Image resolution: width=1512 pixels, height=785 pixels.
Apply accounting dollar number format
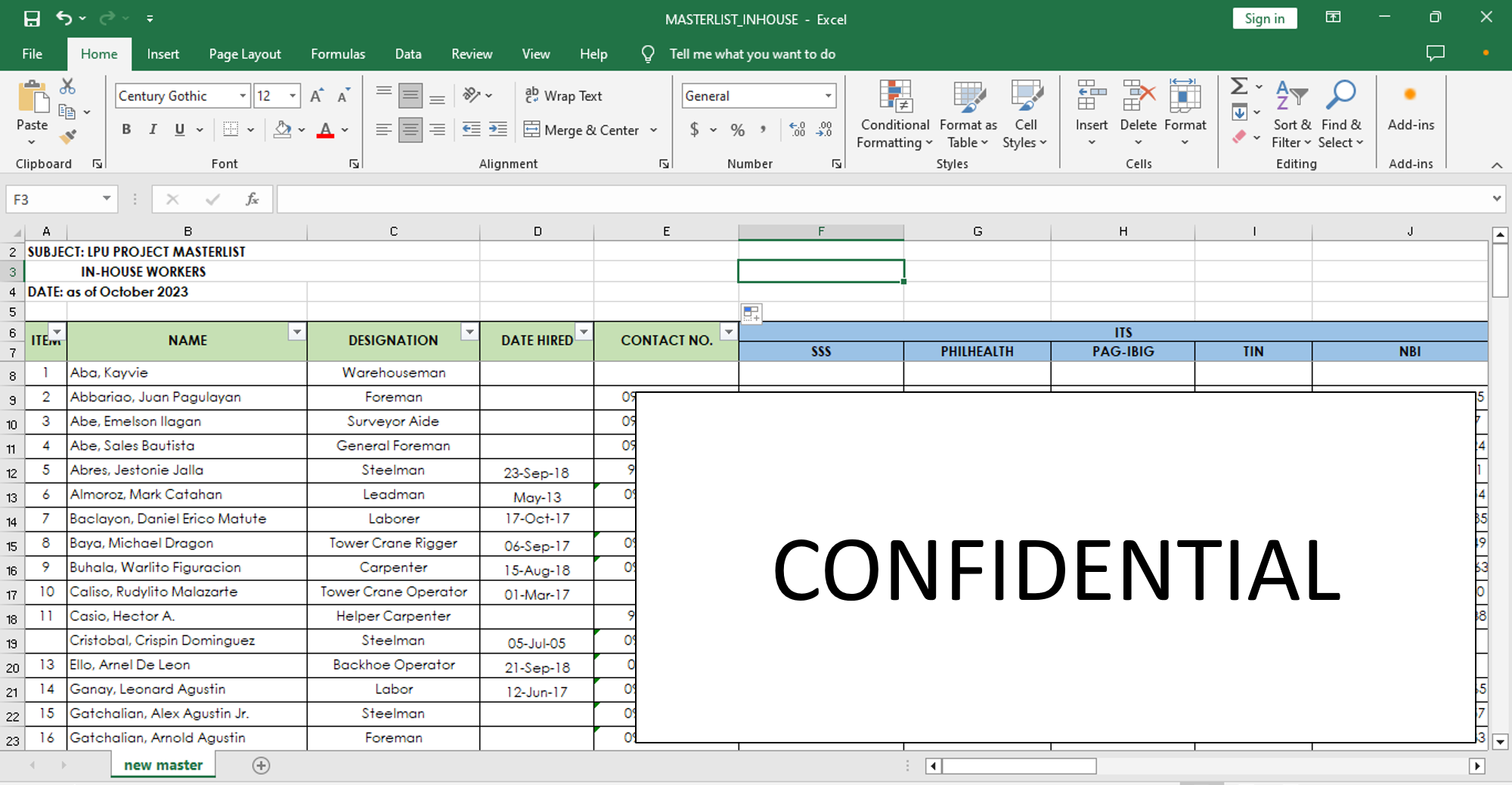pos(695,130)
